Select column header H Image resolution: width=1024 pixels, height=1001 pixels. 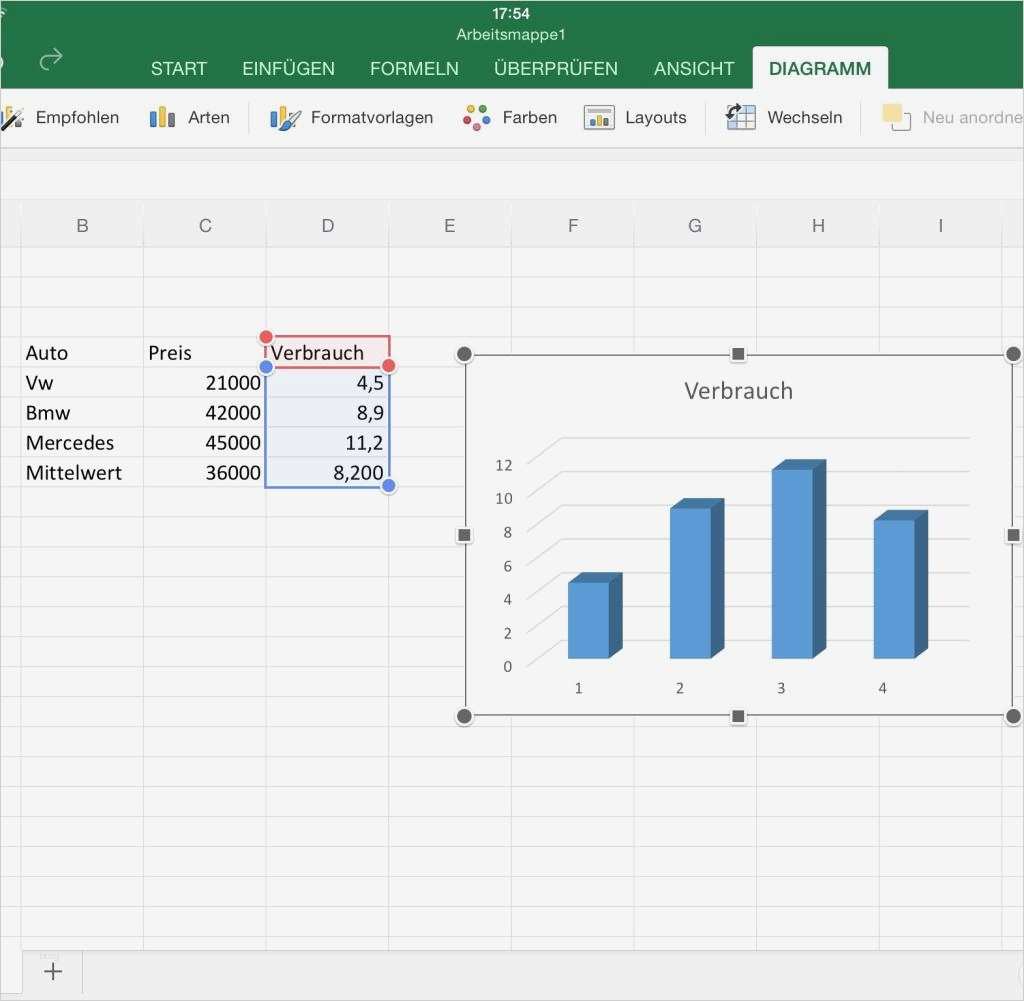coord(818,225)
